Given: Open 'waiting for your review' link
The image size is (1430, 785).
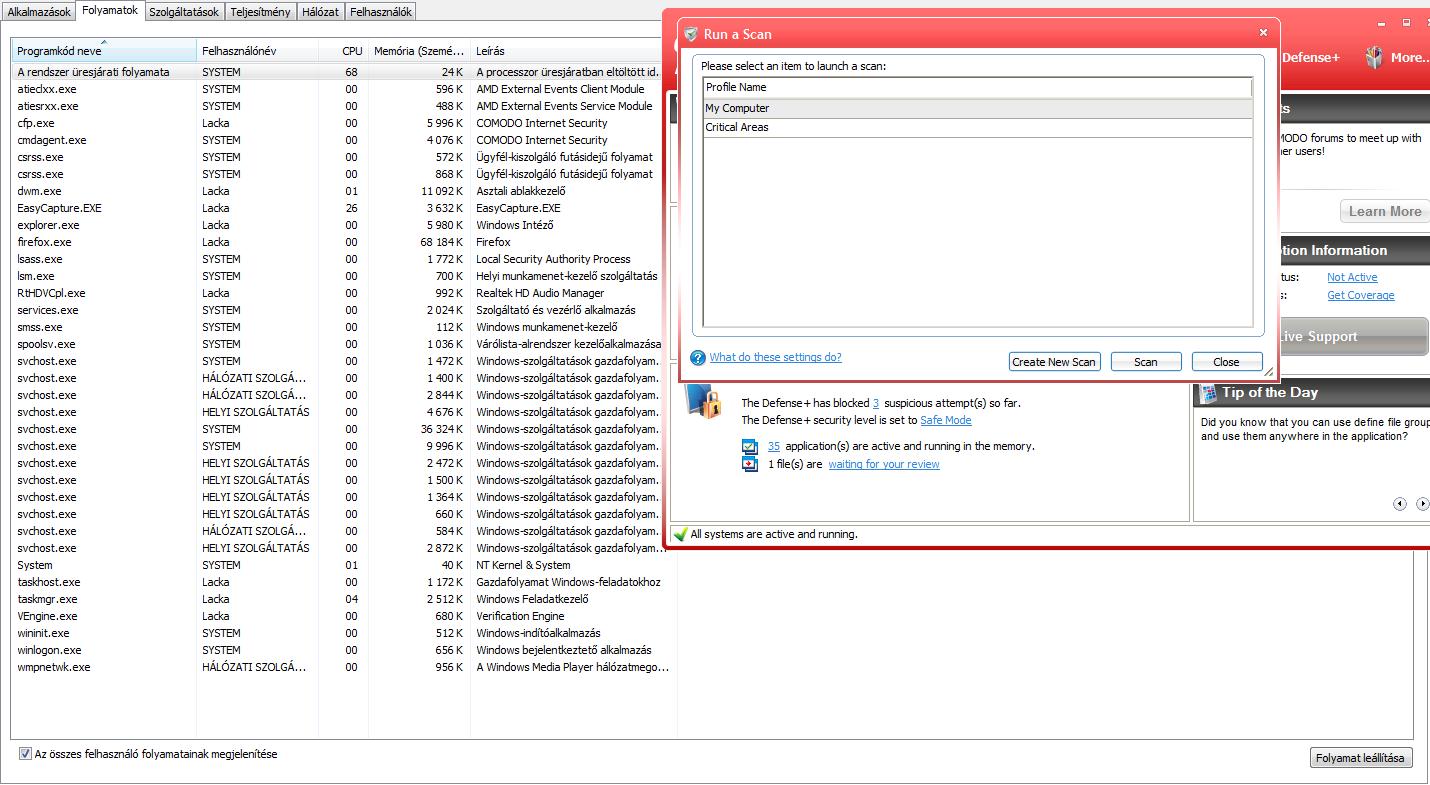Looking at the screenshot, I should click(884, 464).
